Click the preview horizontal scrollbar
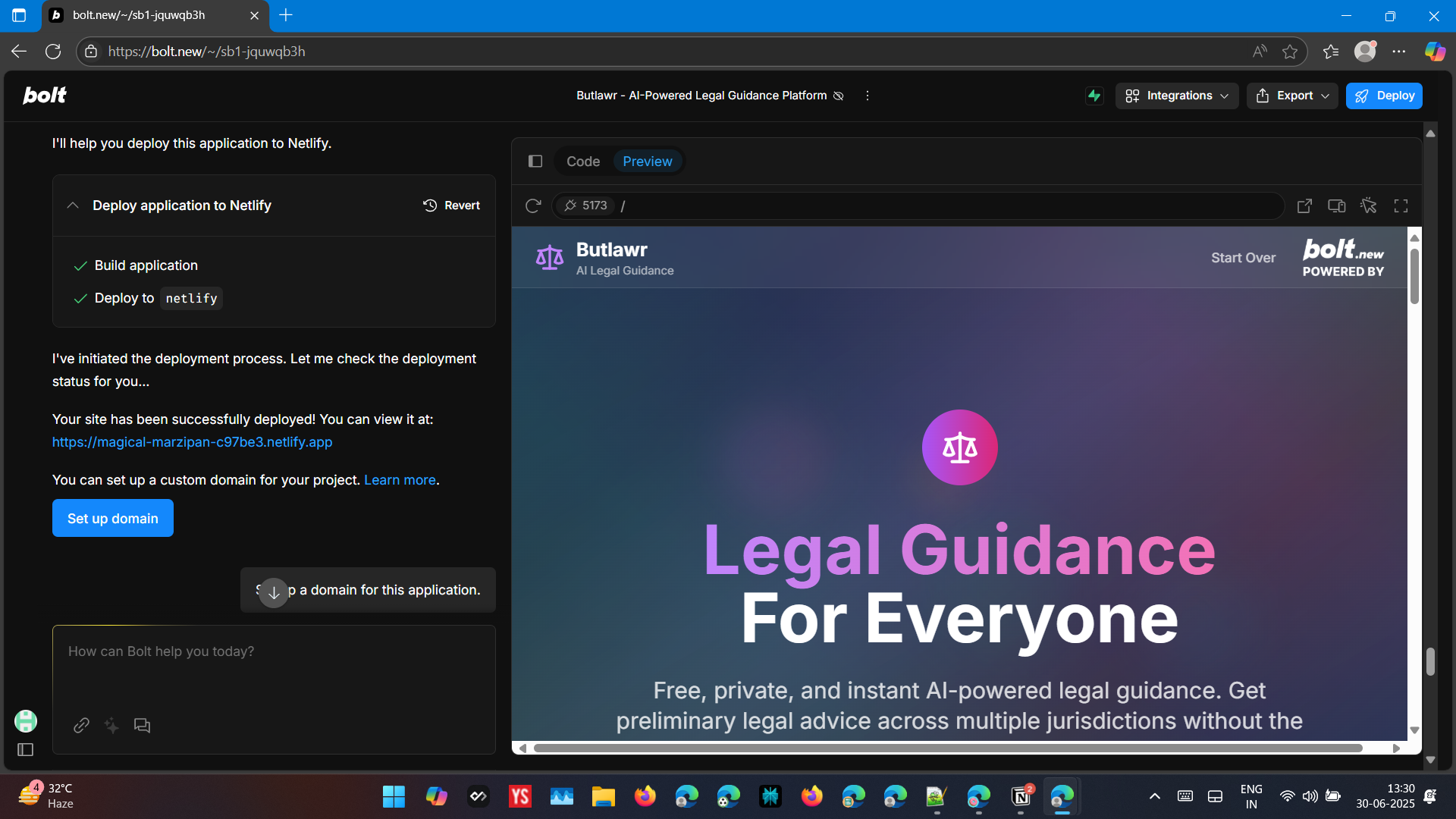This screenshot has width=1456, height=819. pyautogui.click(x=948, y=748)
